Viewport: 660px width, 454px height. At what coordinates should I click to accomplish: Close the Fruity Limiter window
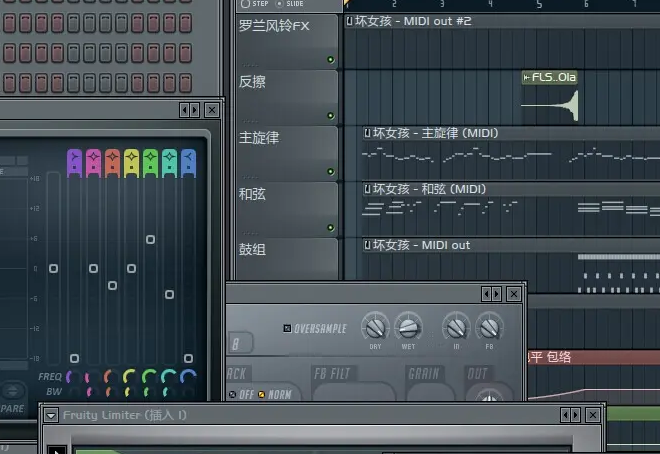tap(593, 415)
